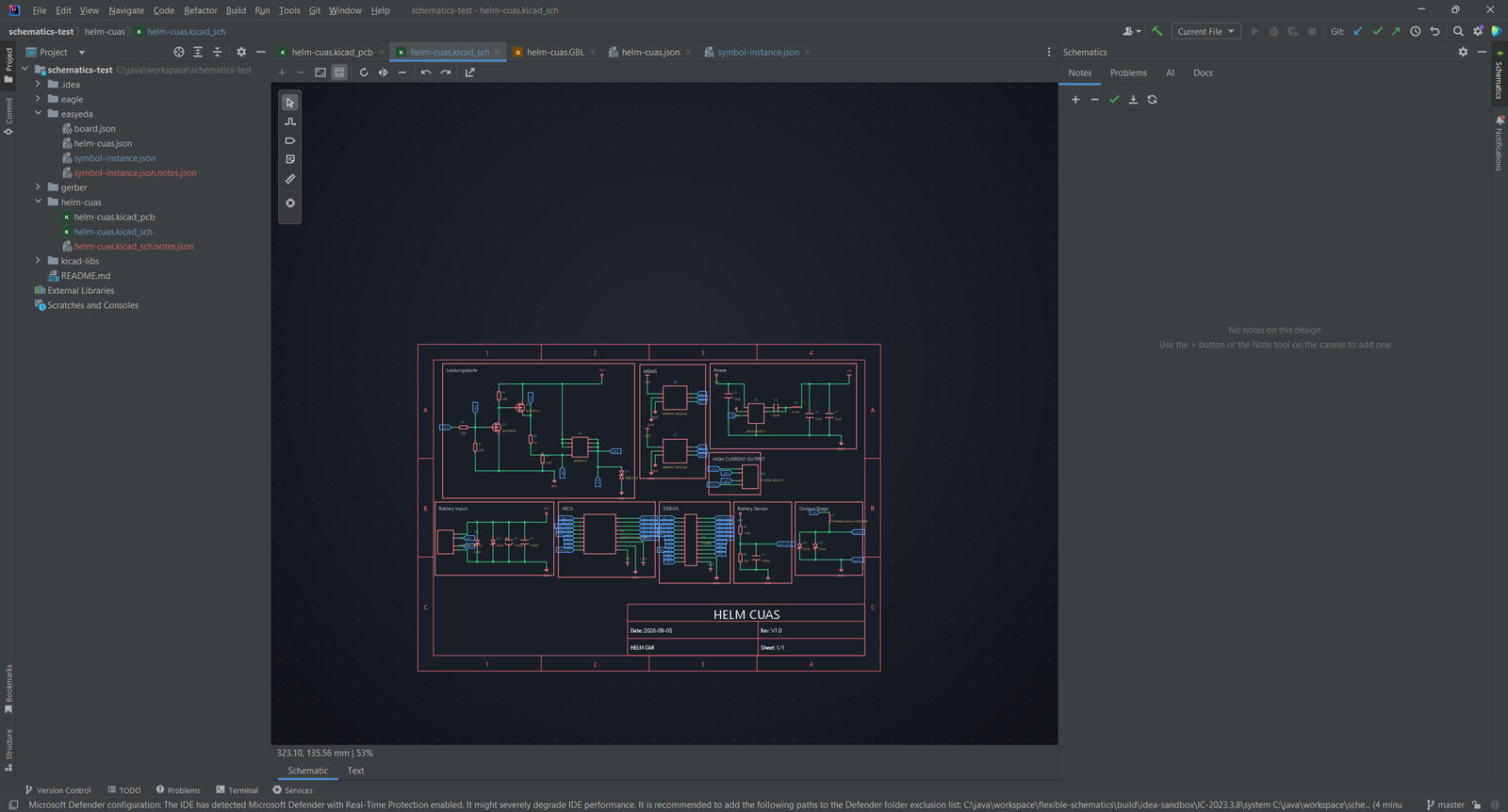Select the net label tool
The height and width of the screenshot is (812, 1508).
pos(290,140)
